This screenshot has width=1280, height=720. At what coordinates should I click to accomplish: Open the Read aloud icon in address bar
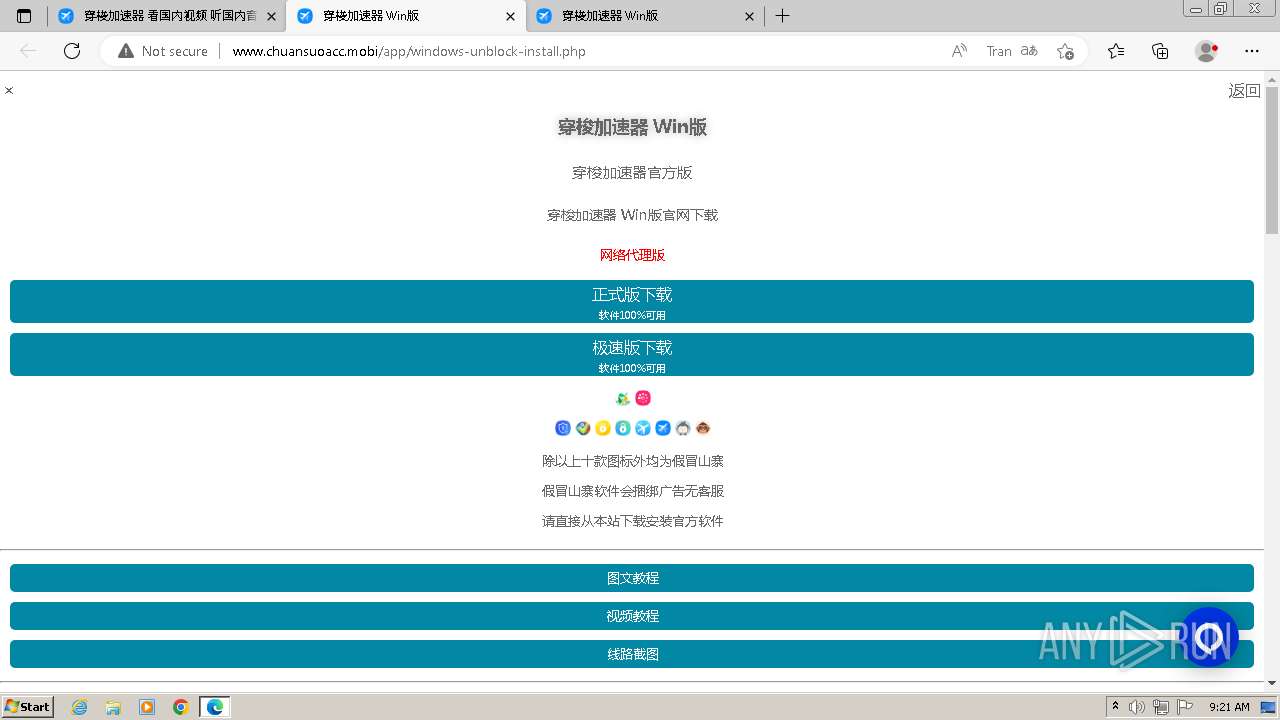click(x=959, y=51)
